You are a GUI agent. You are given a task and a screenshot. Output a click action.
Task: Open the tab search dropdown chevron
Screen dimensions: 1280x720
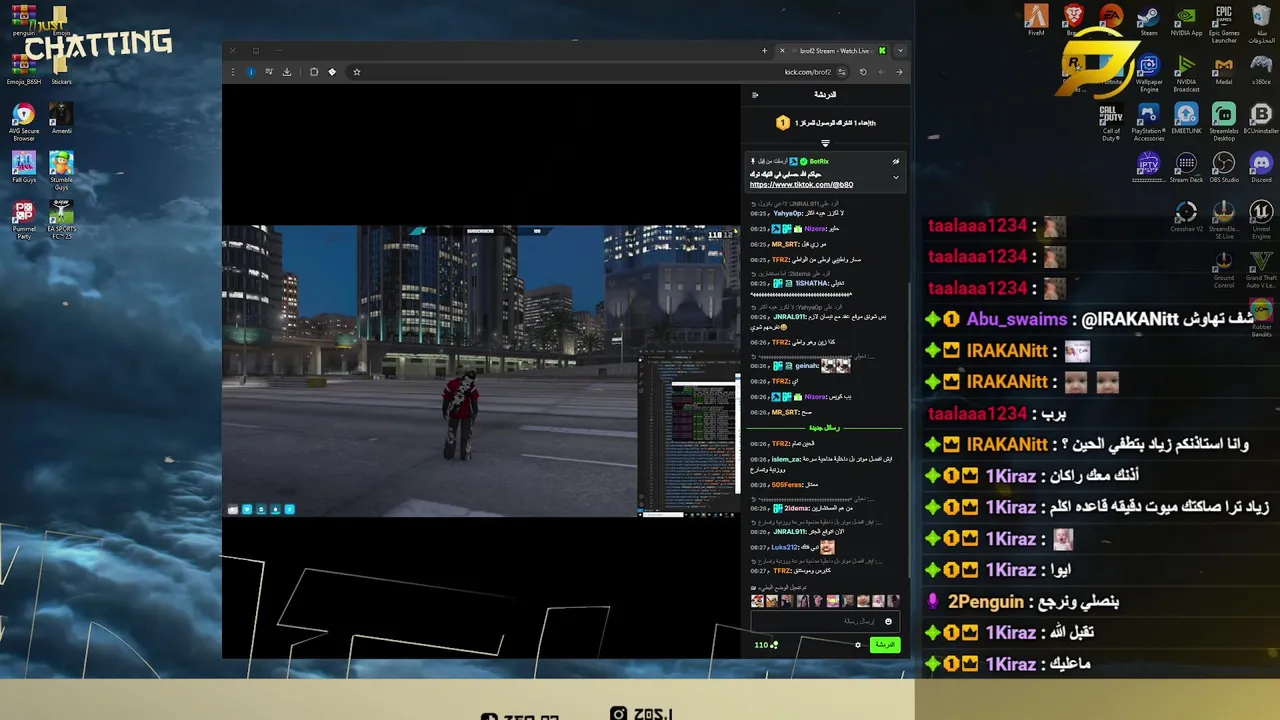point(900,51)
